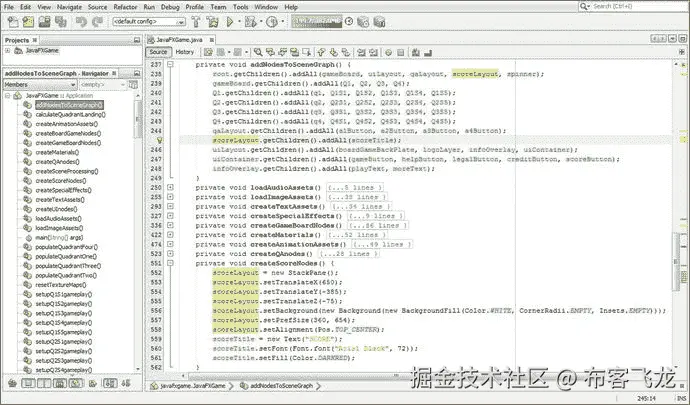Run the project with green play icon
This screenshot has width=690, height=405.
229,22
